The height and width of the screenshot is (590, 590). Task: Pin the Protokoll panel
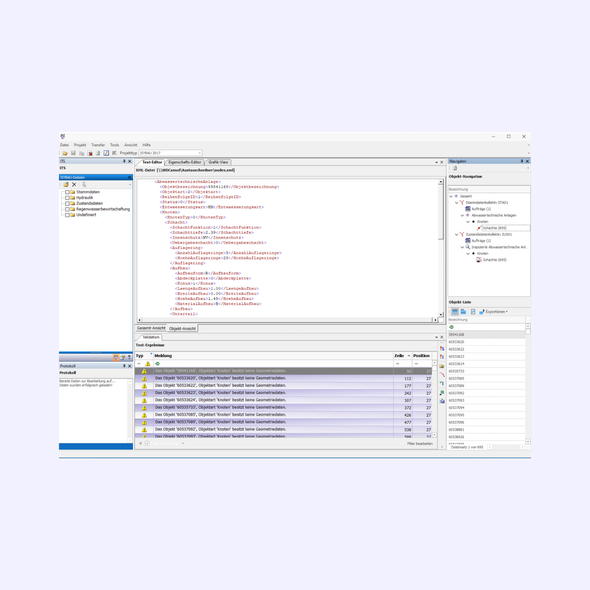click(124, 366)
